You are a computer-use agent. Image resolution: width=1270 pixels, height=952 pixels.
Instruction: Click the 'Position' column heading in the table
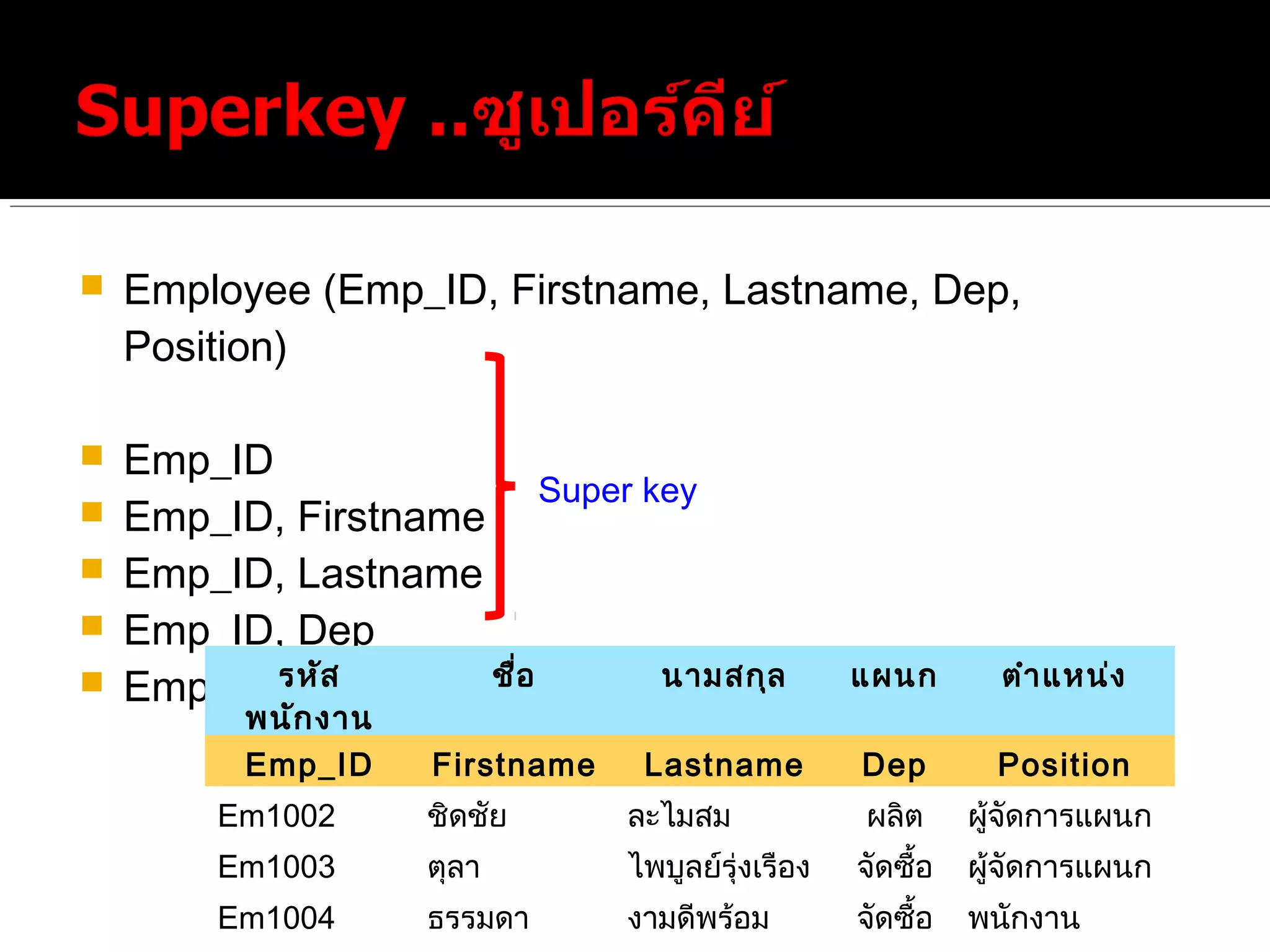1064,765
